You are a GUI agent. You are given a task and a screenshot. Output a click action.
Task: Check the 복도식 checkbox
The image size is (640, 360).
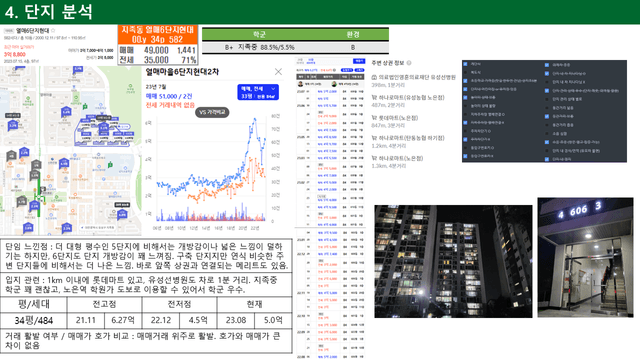tap(465, 72)
